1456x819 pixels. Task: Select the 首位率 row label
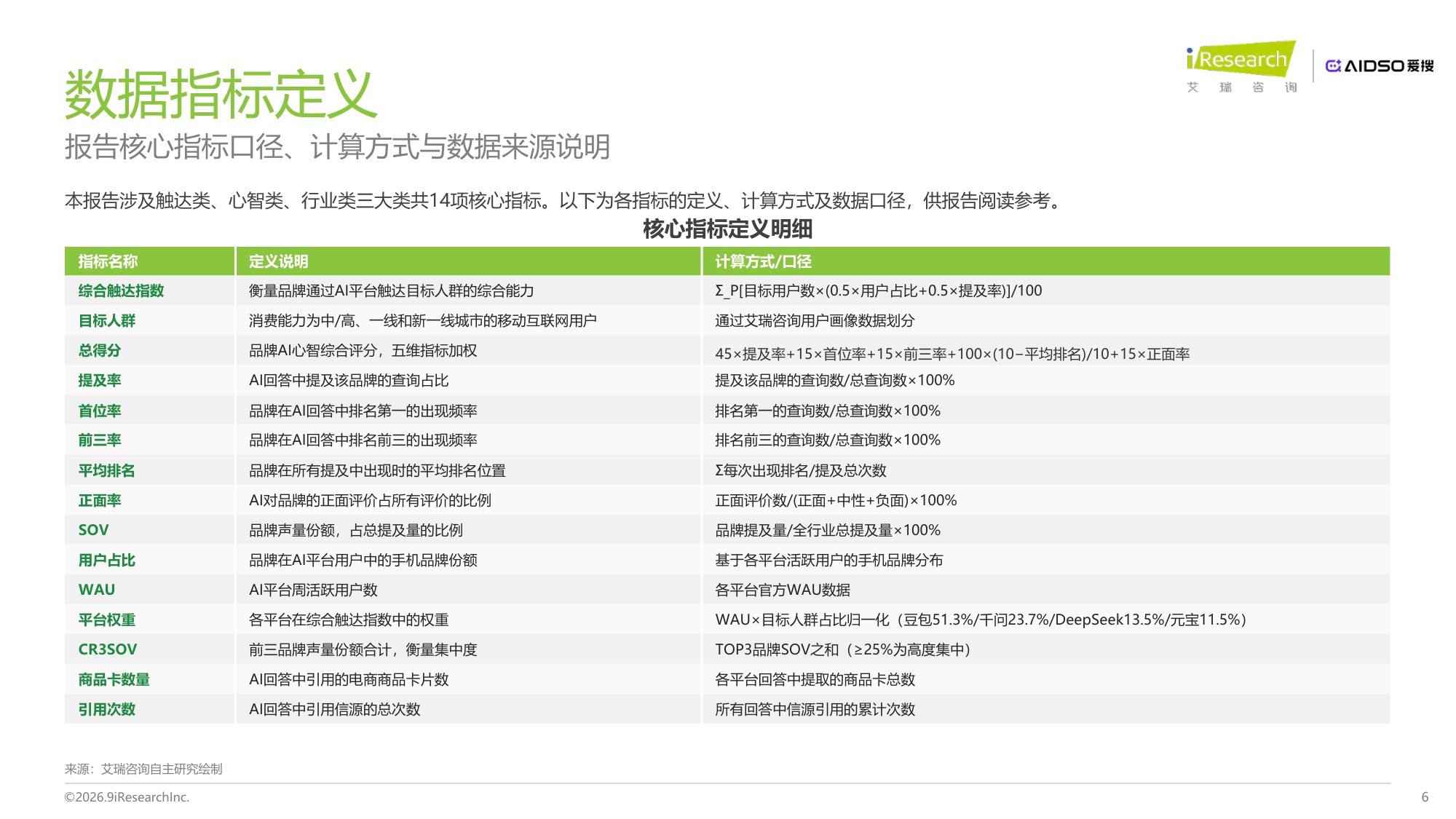[99, 411]
